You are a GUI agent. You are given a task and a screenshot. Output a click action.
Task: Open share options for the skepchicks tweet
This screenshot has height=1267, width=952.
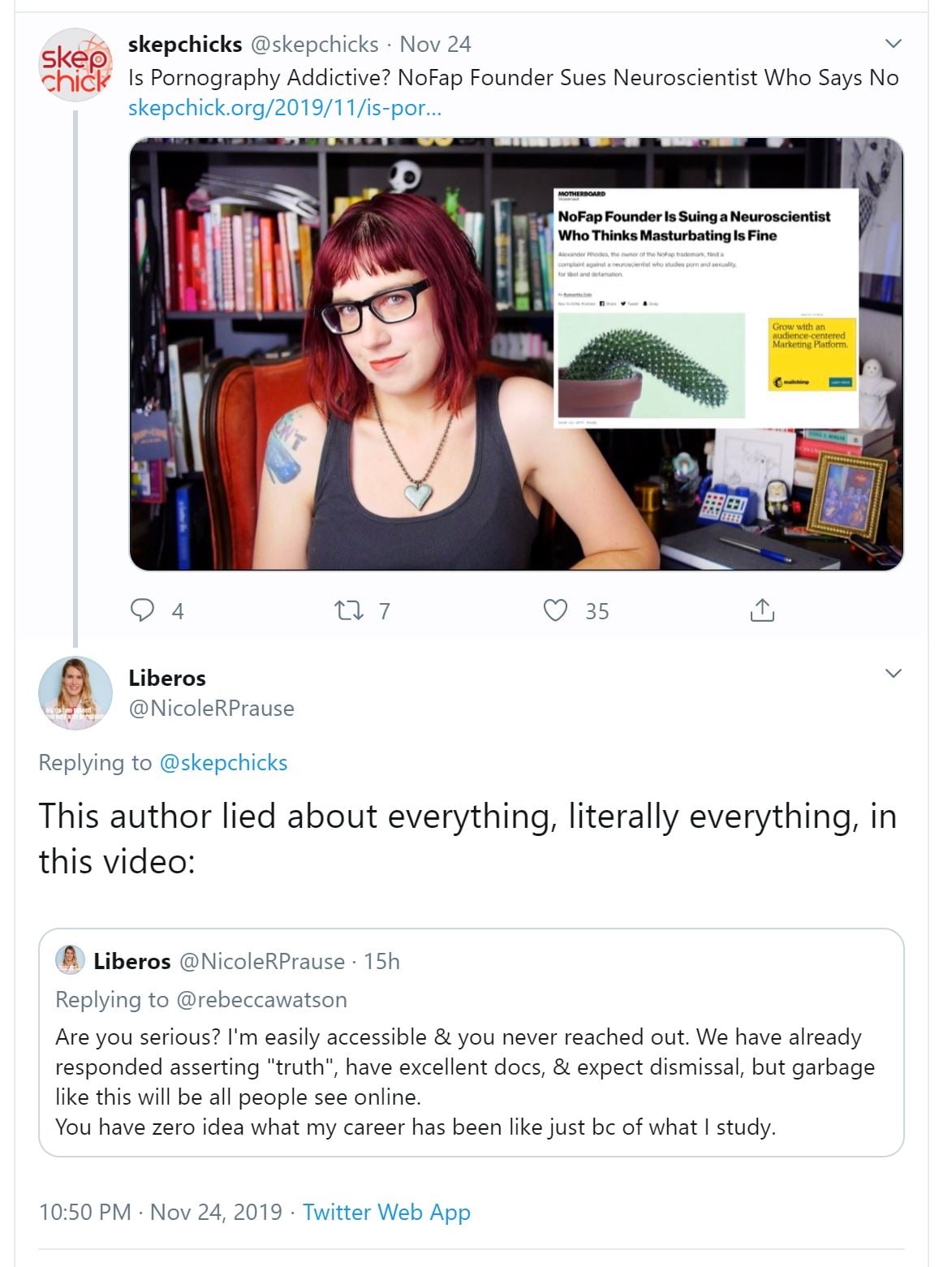pos(762,610)
